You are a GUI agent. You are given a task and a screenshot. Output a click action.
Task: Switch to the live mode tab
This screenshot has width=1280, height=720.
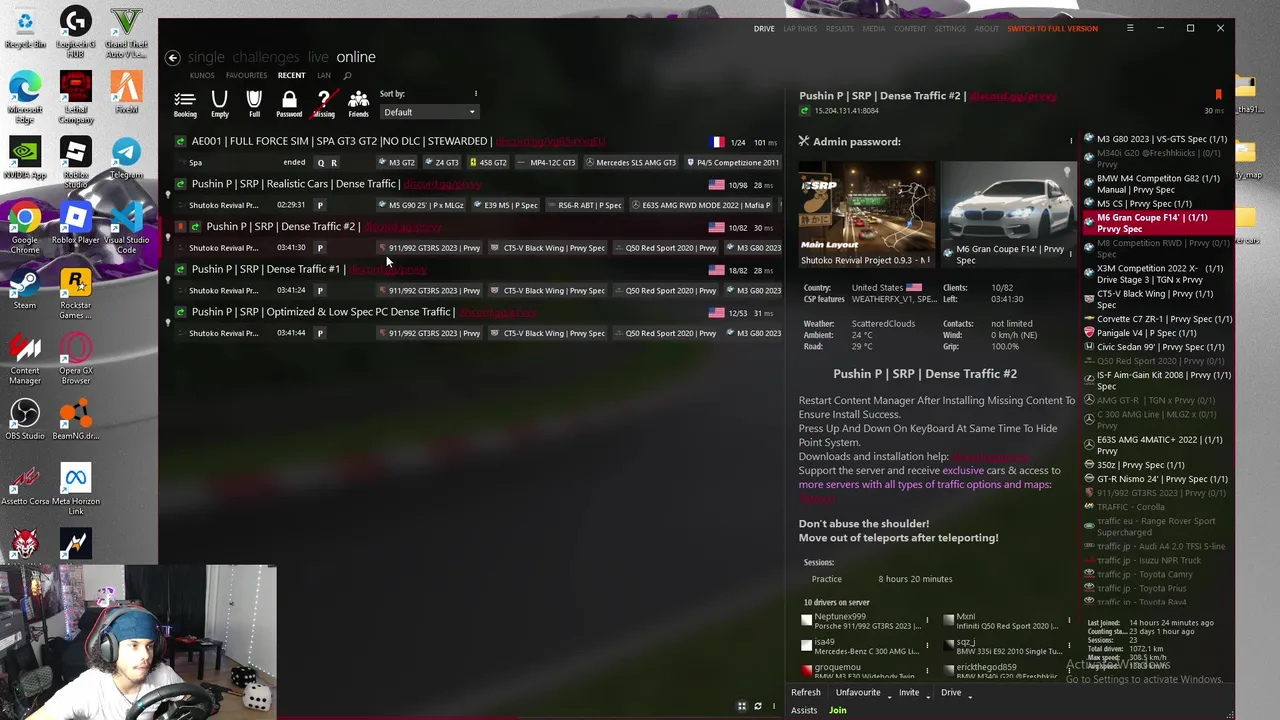coord(318,57)
